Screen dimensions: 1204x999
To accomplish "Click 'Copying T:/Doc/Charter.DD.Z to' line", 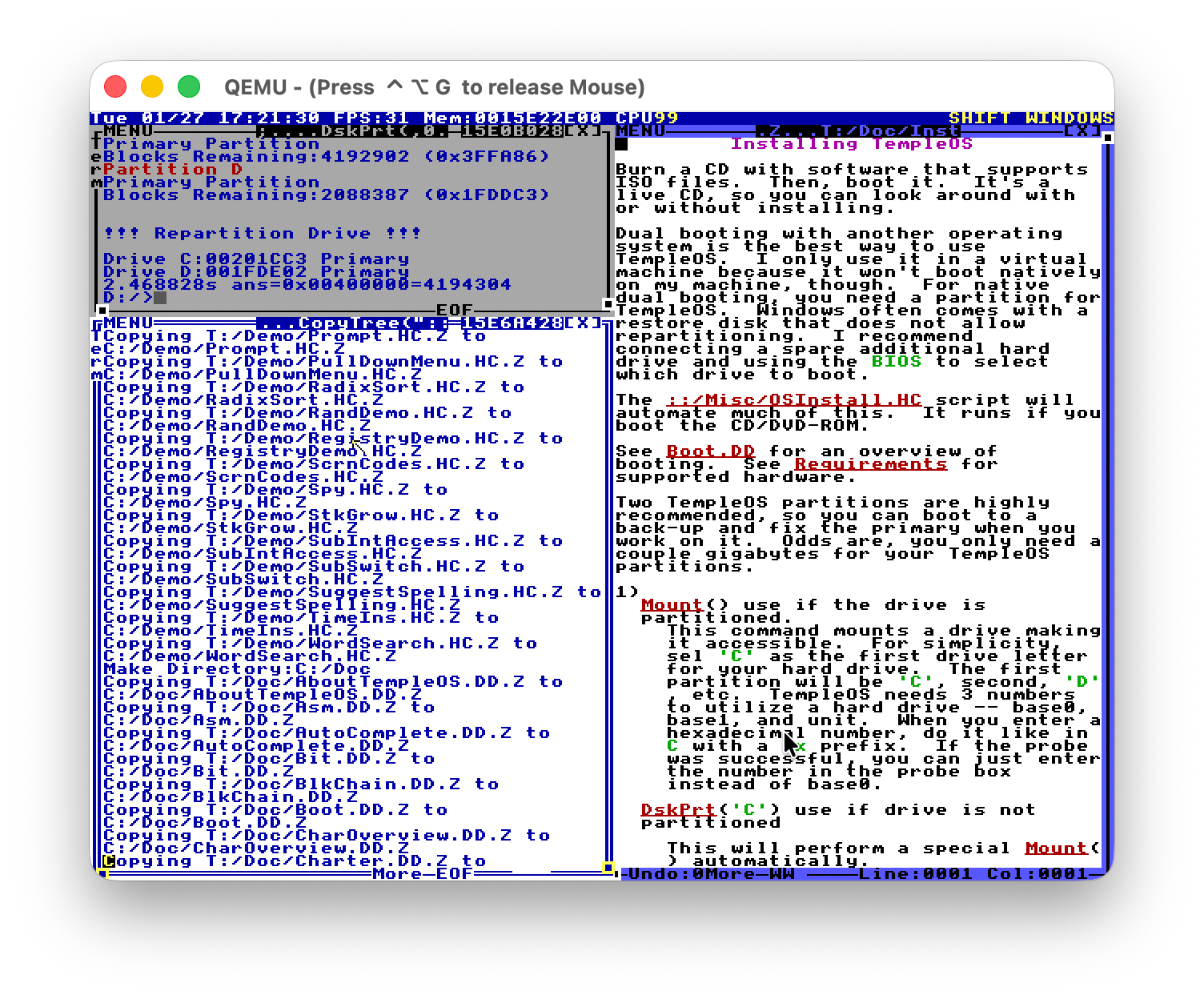I will [295, 861].
